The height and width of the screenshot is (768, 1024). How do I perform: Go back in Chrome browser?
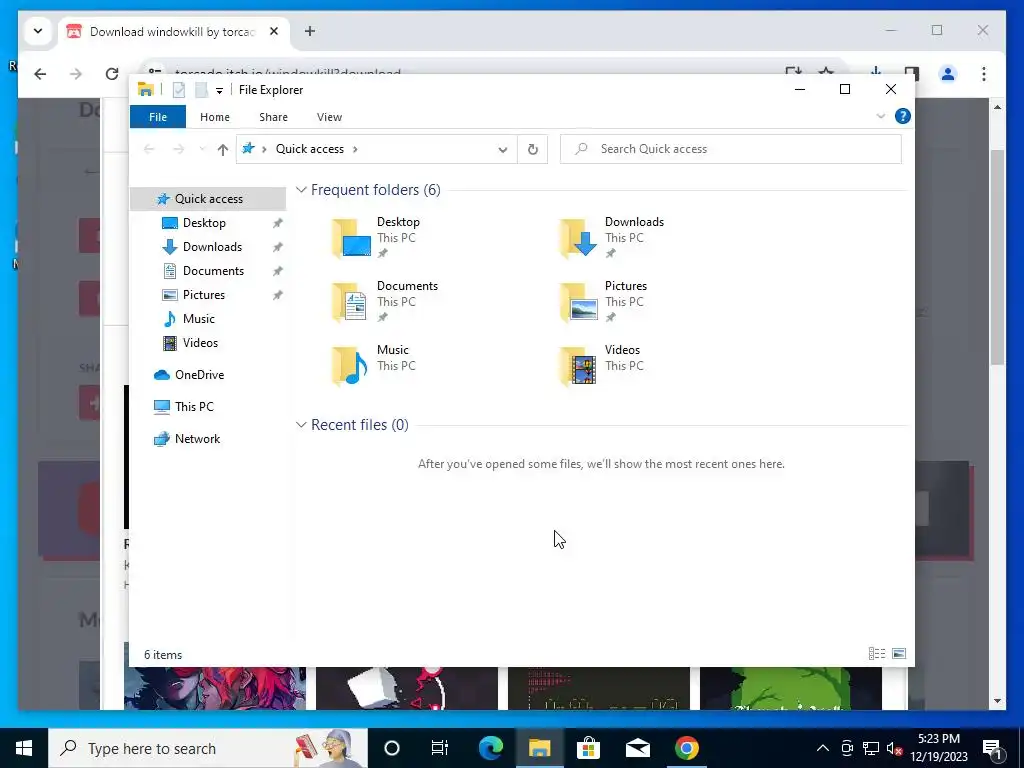[40, 74]
